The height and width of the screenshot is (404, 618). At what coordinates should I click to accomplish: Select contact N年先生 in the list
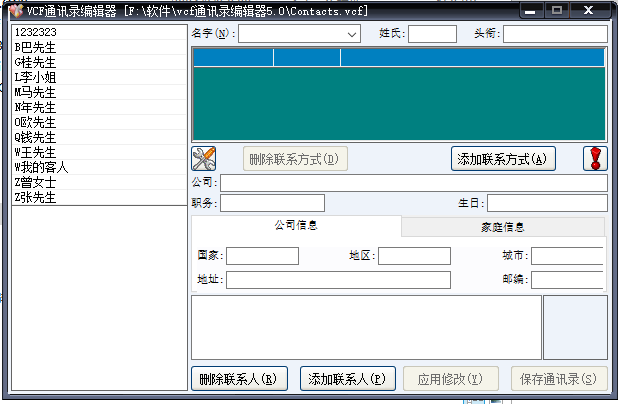click(99, 107)
